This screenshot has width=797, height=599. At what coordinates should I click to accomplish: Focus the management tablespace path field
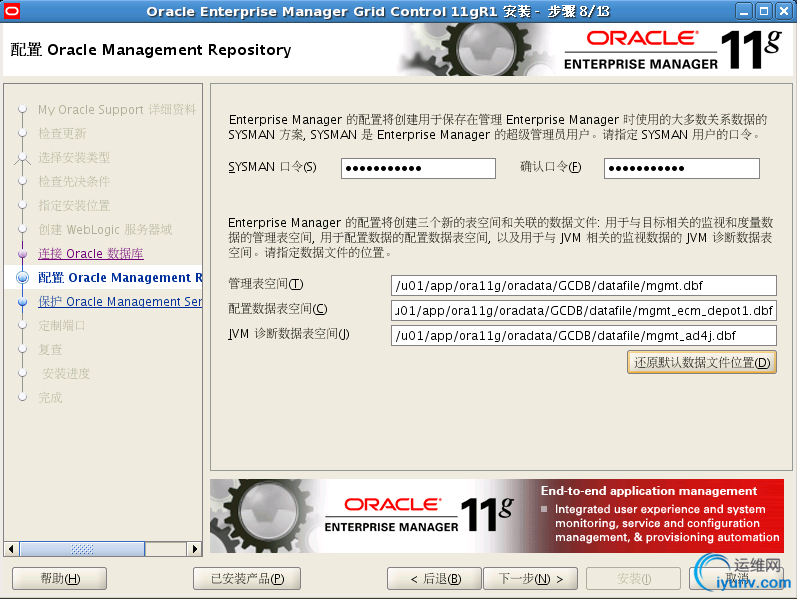[584, 285]
